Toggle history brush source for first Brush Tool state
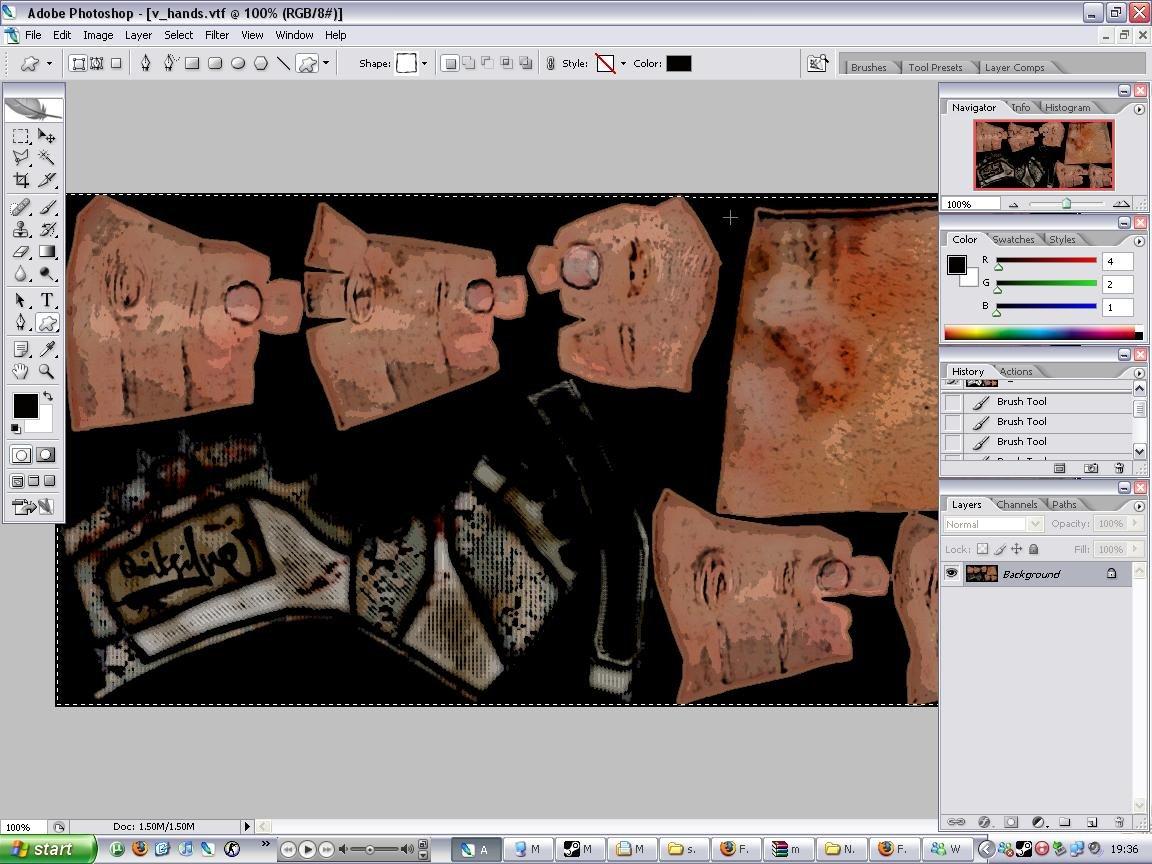 coord(953,402)
